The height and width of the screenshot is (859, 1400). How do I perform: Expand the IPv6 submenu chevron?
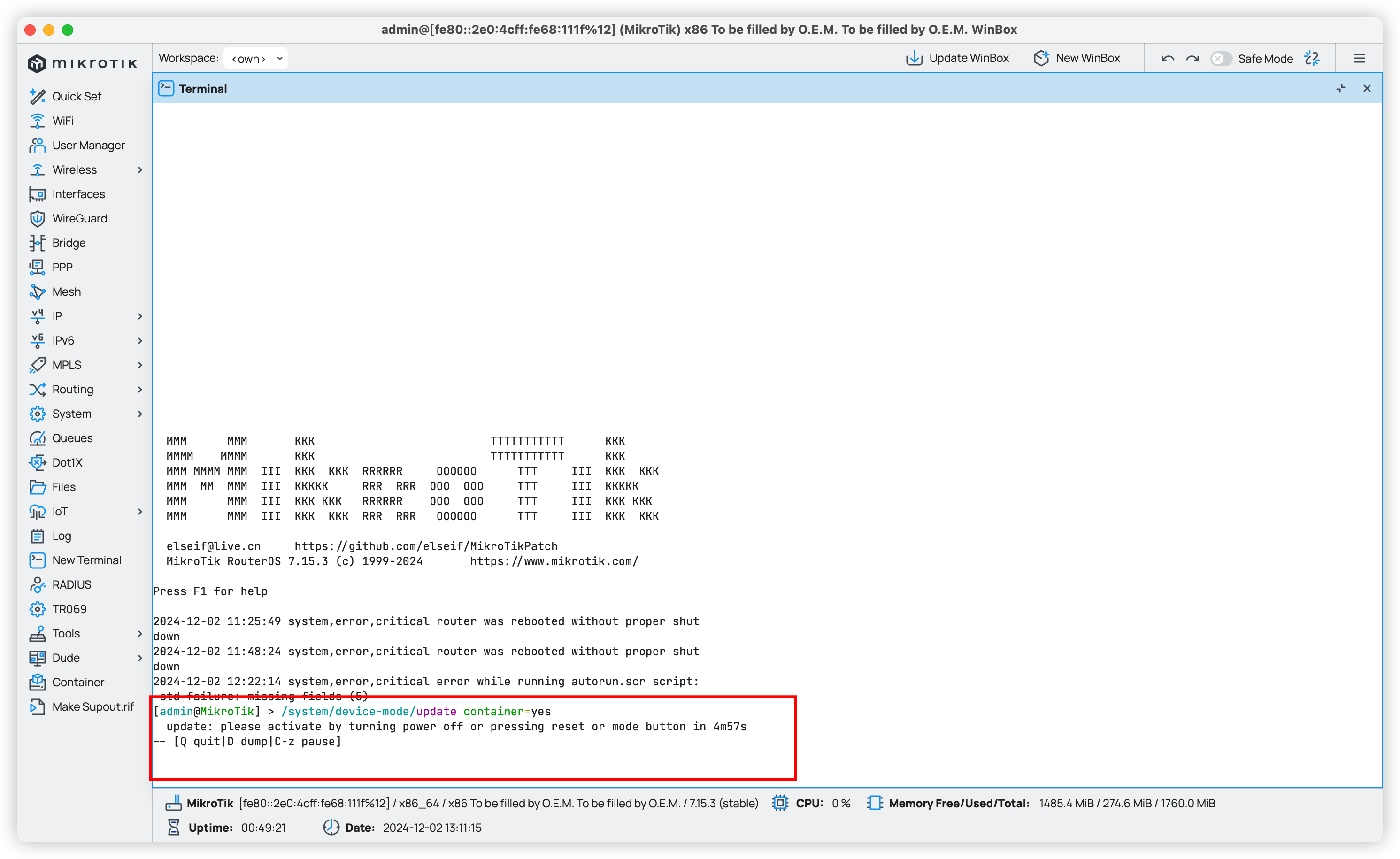point(140,340)
